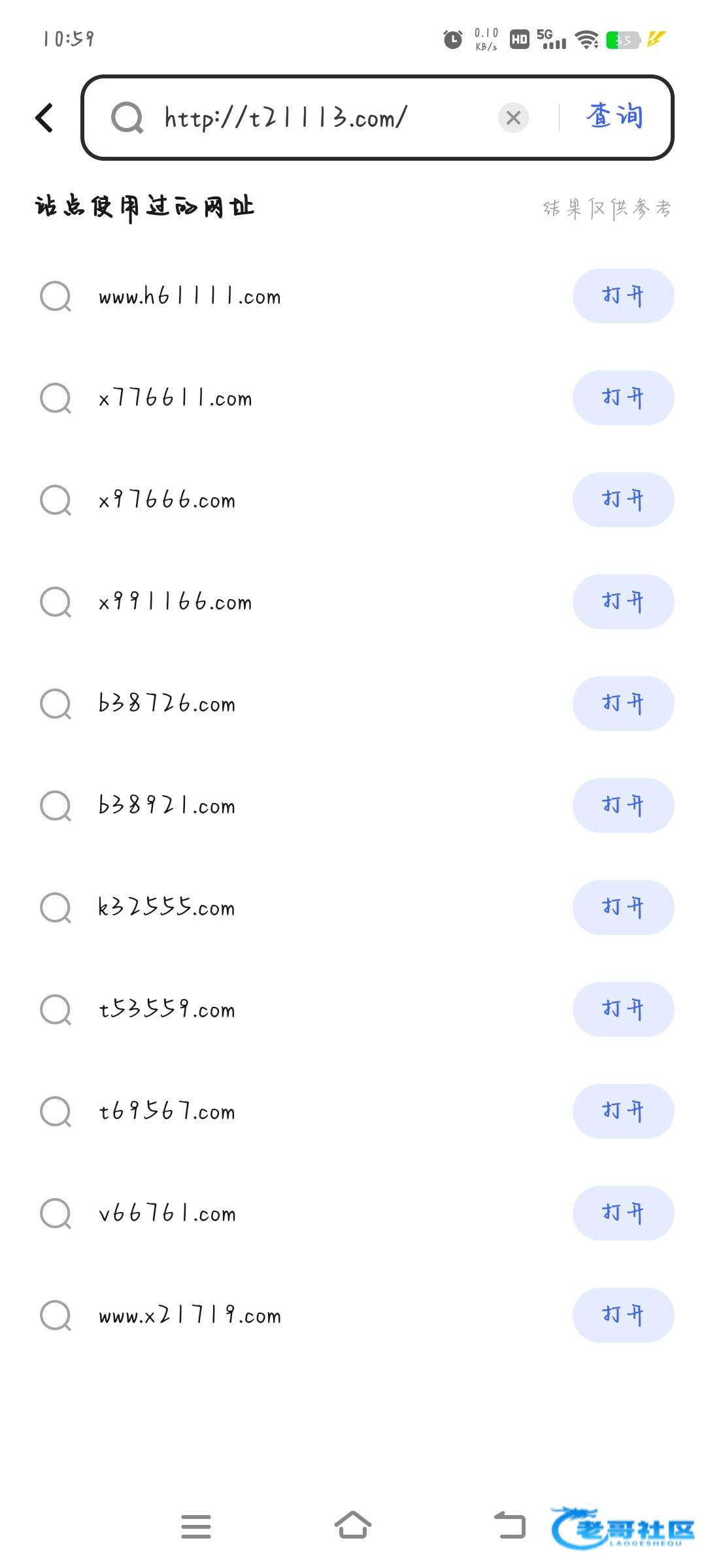Click search icon next to x97666.com
706x1568 pixels.
(x=56, y=500)
